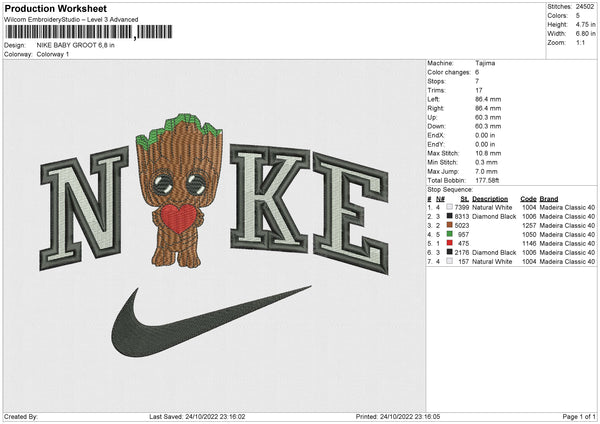Click the "Left:" measurement label

click(x=434, y=99)
